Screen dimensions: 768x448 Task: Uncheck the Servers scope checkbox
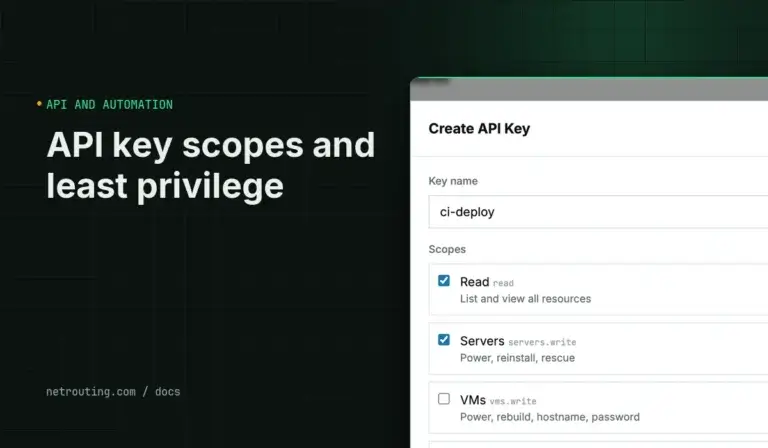pos(444,339)
